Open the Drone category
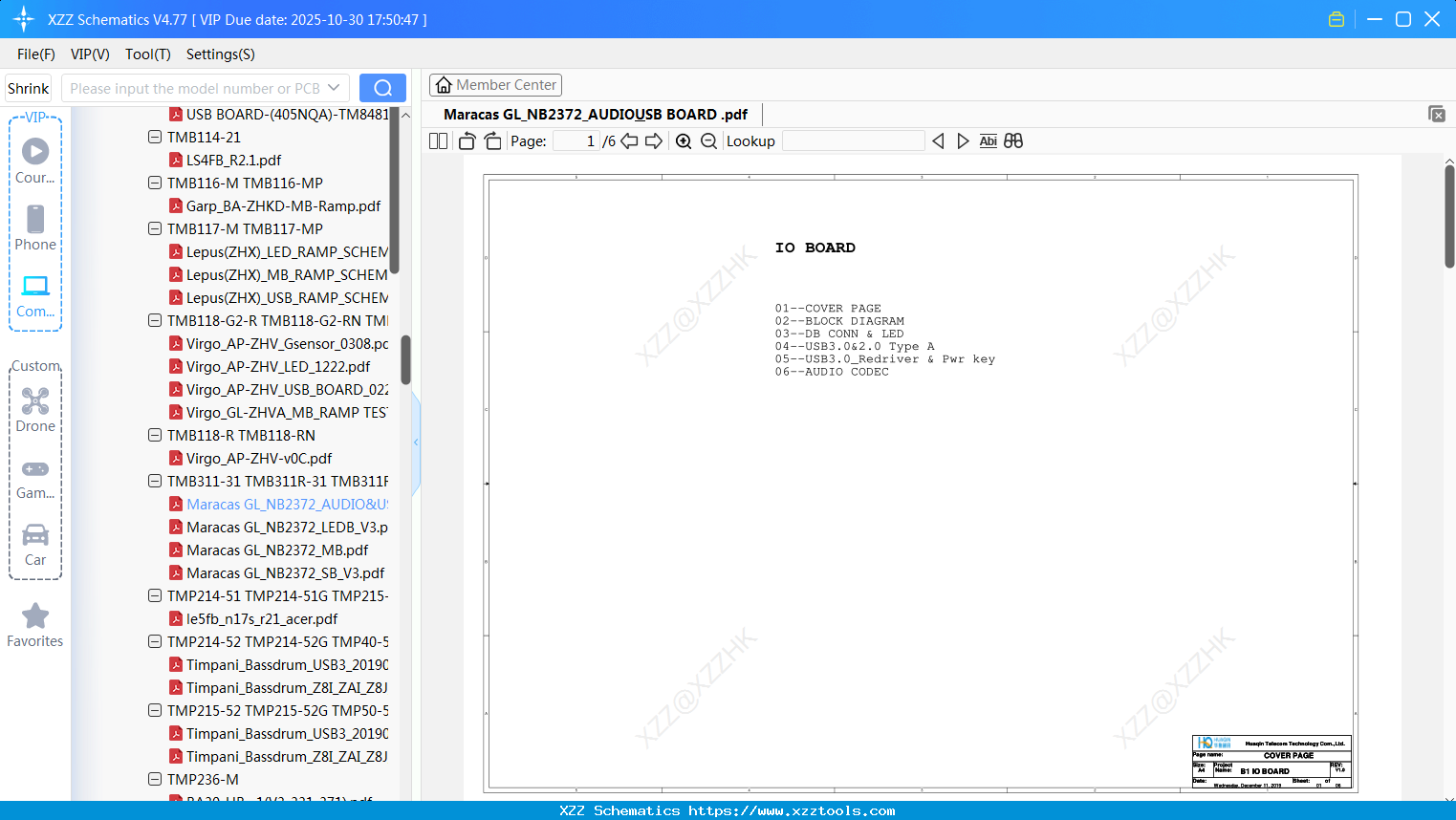Viewport: 1456px width, 820px height. tap(35, 409)
